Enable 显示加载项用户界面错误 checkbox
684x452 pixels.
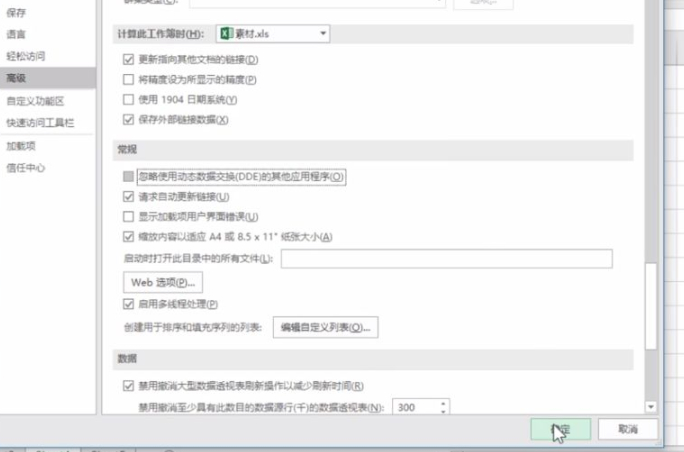(128, 217)
